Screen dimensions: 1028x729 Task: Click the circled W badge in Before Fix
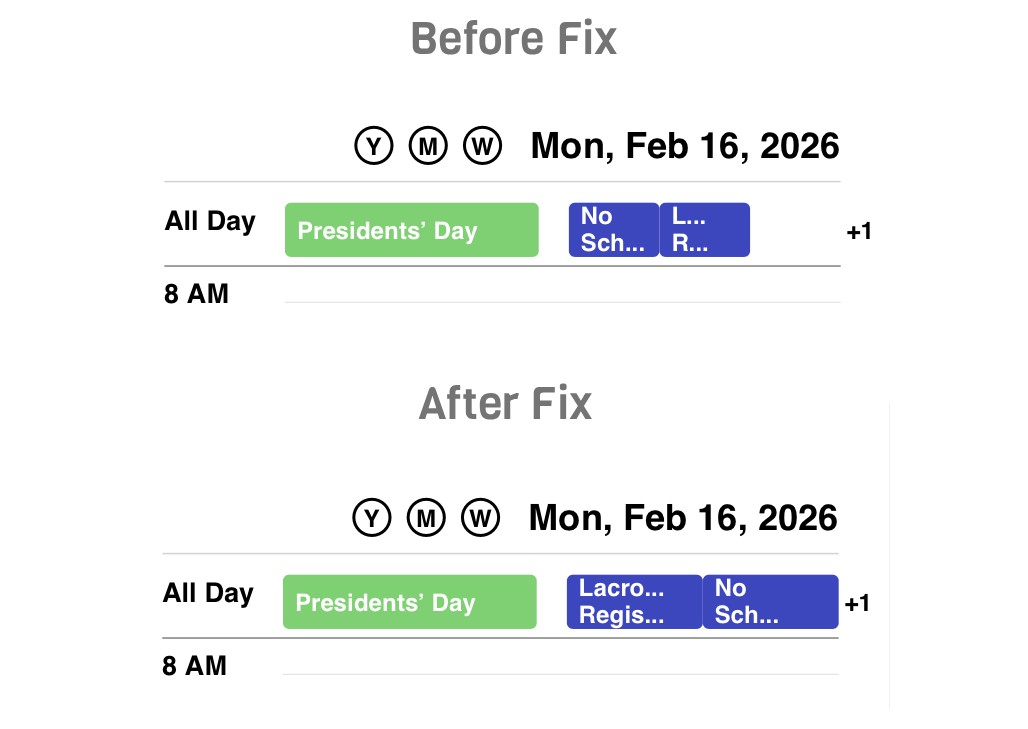point(483,145)
